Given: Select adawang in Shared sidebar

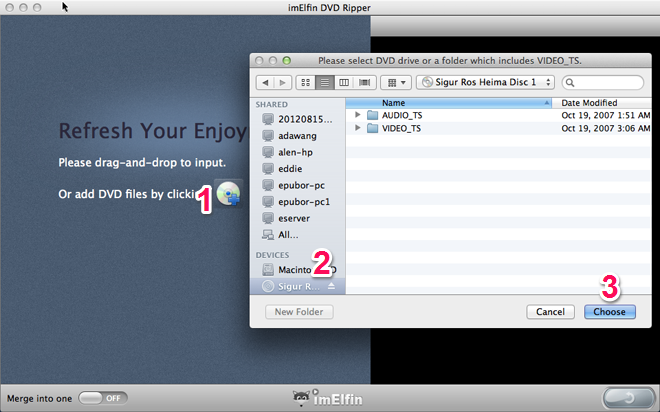Looking at the screenshot, I should (297, 136).
